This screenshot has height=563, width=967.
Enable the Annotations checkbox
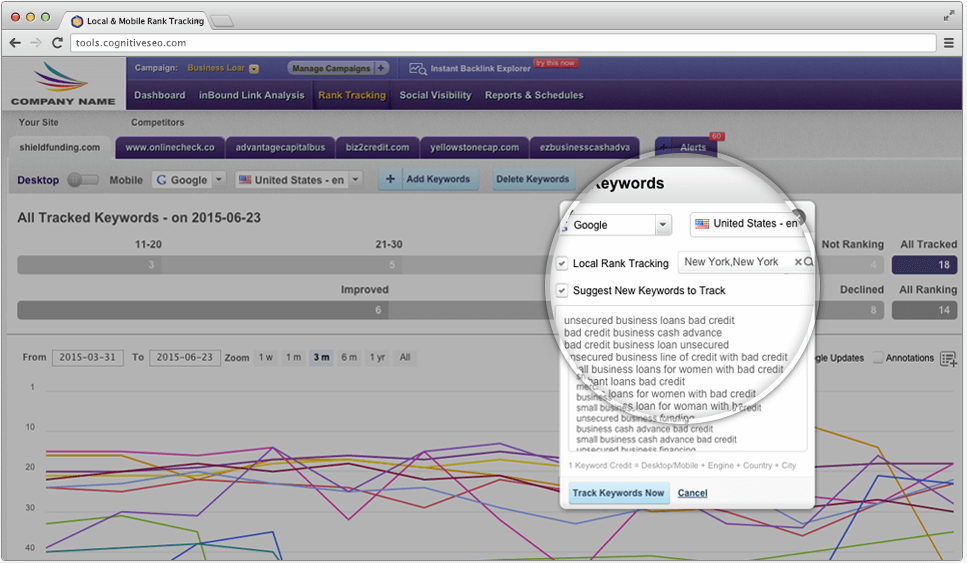coord(878,358)
